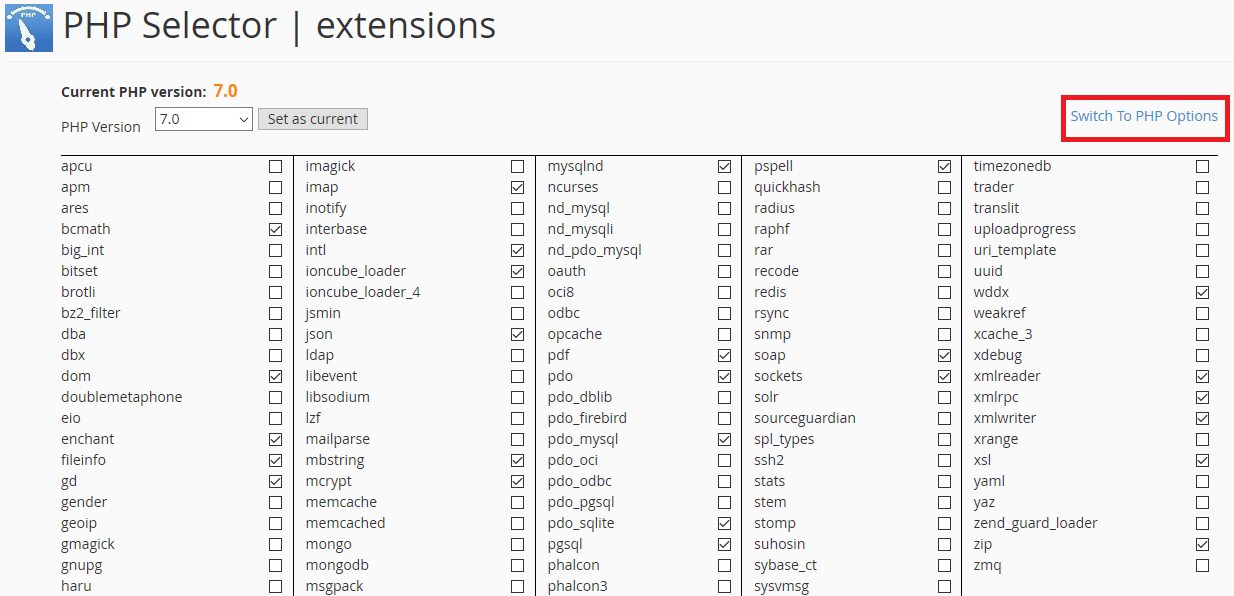
Task: Turn off the gd extension
Action: click(x=275, y=482)
